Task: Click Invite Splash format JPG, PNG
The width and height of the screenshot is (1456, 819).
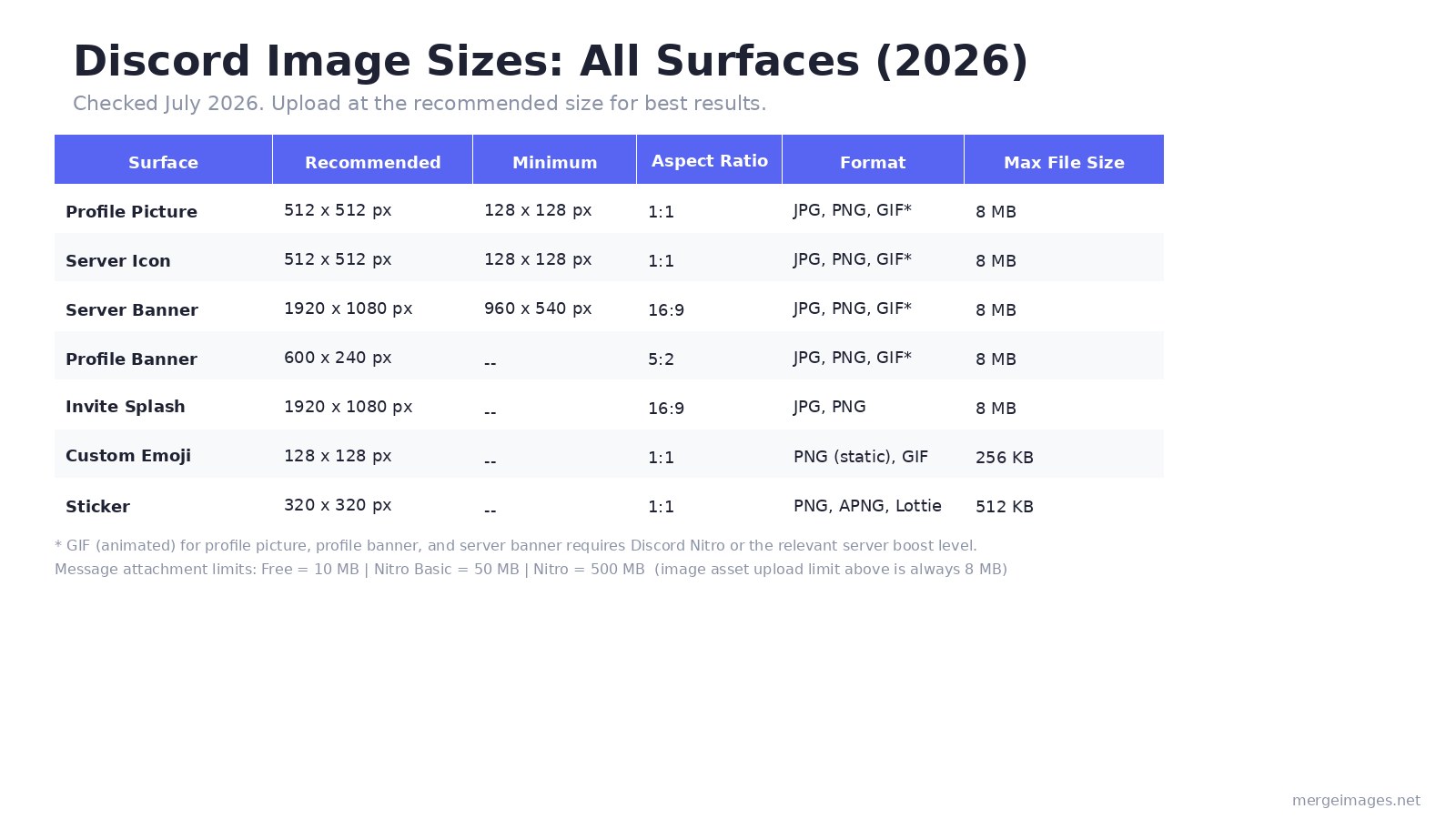Action: coord(829,407)
